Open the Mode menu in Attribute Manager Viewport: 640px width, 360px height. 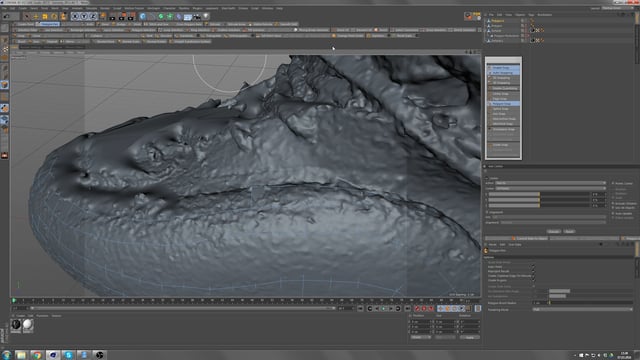click(x=492, y=244)
